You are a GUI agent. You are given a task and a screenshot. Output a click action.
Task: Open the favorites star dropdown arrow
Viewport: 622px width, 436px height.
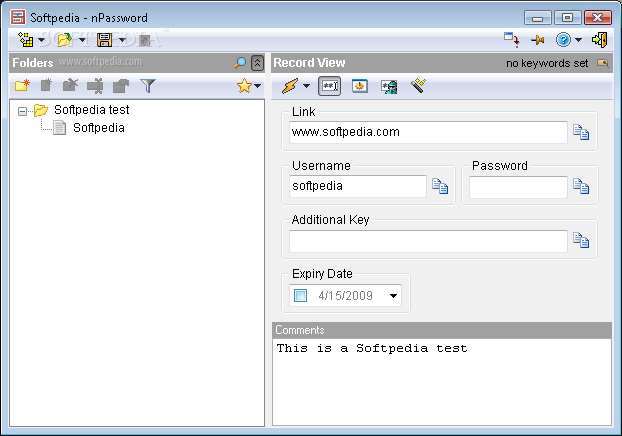[258, 86]
